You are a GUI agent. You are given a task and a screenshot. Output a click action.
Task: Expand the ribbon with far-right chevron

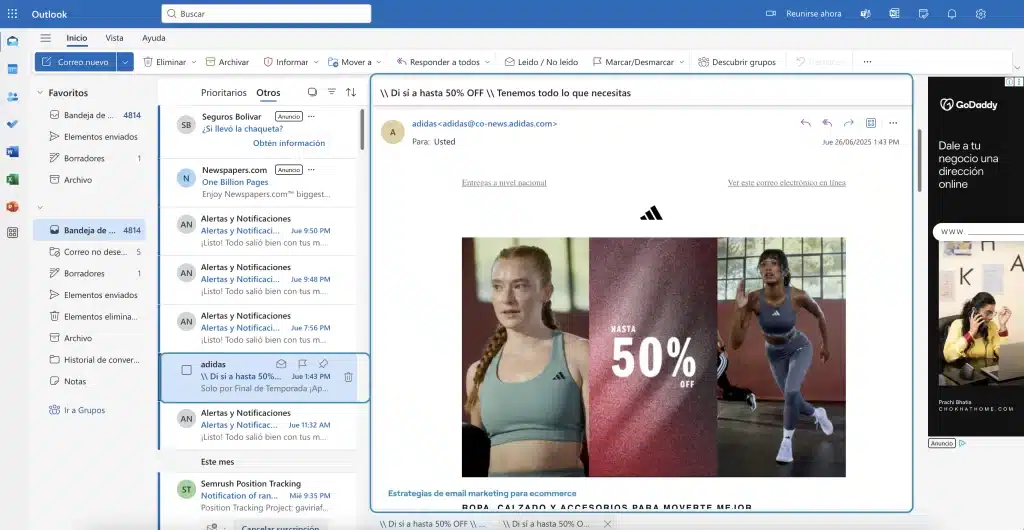point(1017,67)
